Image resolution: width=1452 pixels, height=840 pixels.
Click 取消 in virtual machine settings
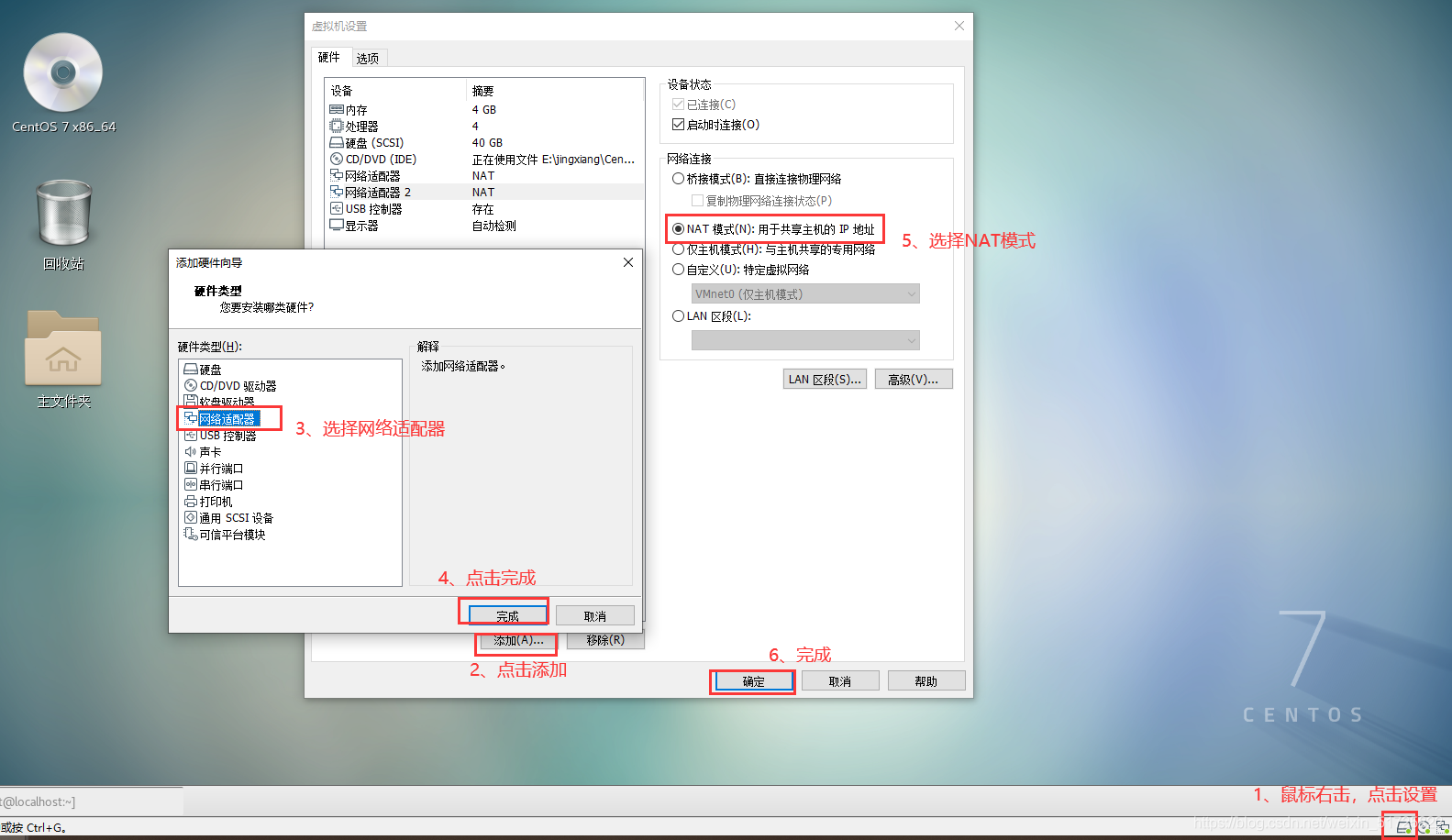pyautogui.click(x=840, y=681)
